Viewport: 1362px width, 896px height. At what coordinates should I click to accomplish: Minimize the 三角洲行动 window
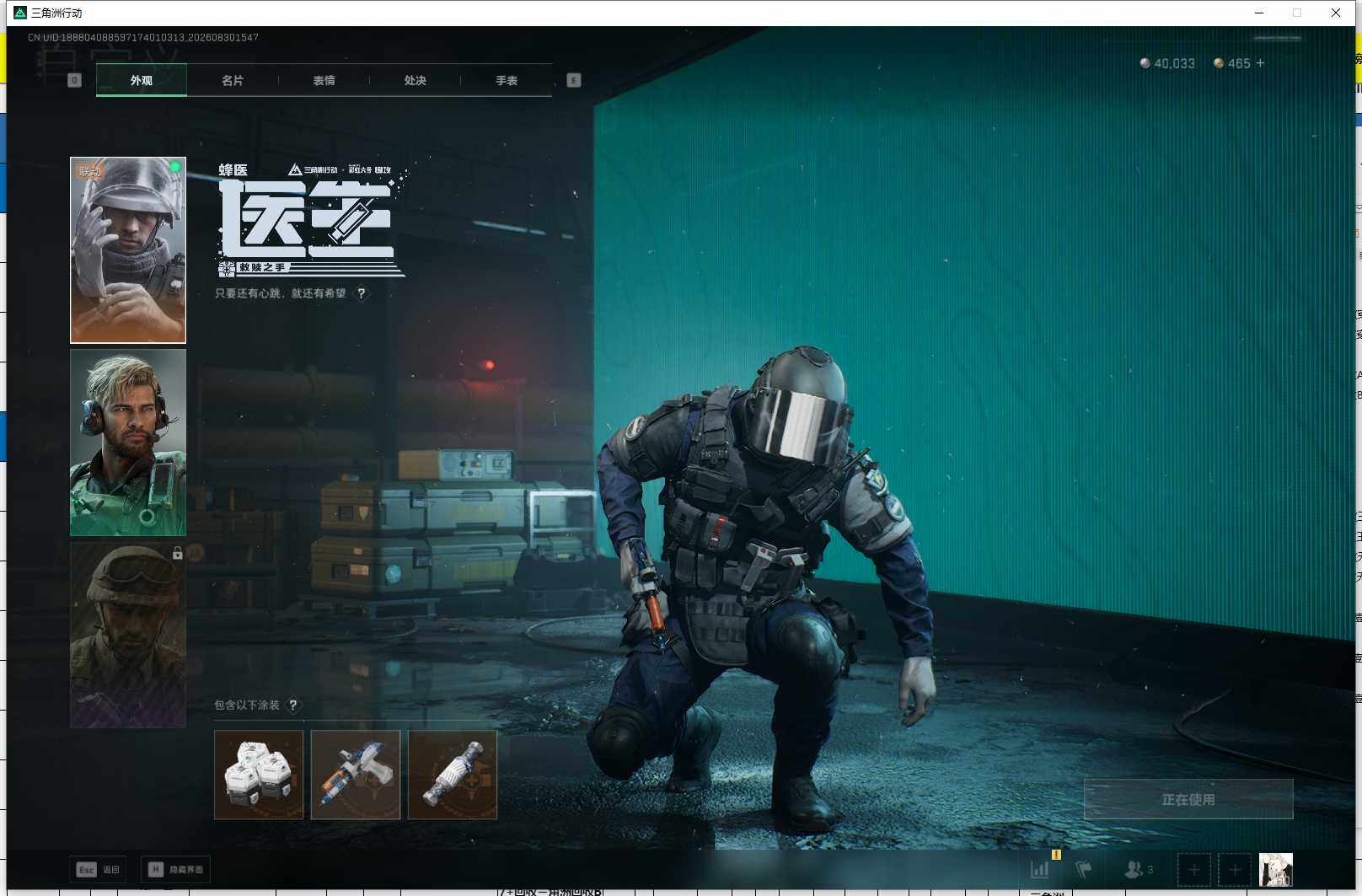[x=1259, y=13]
